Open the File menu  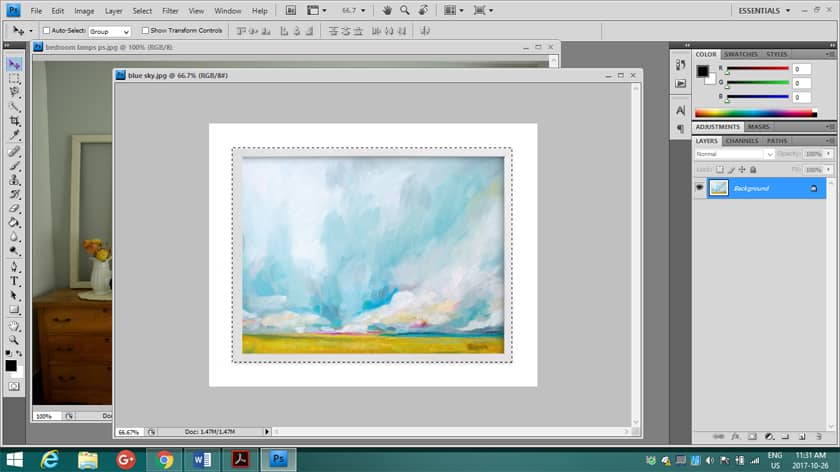tap(36, 11)
